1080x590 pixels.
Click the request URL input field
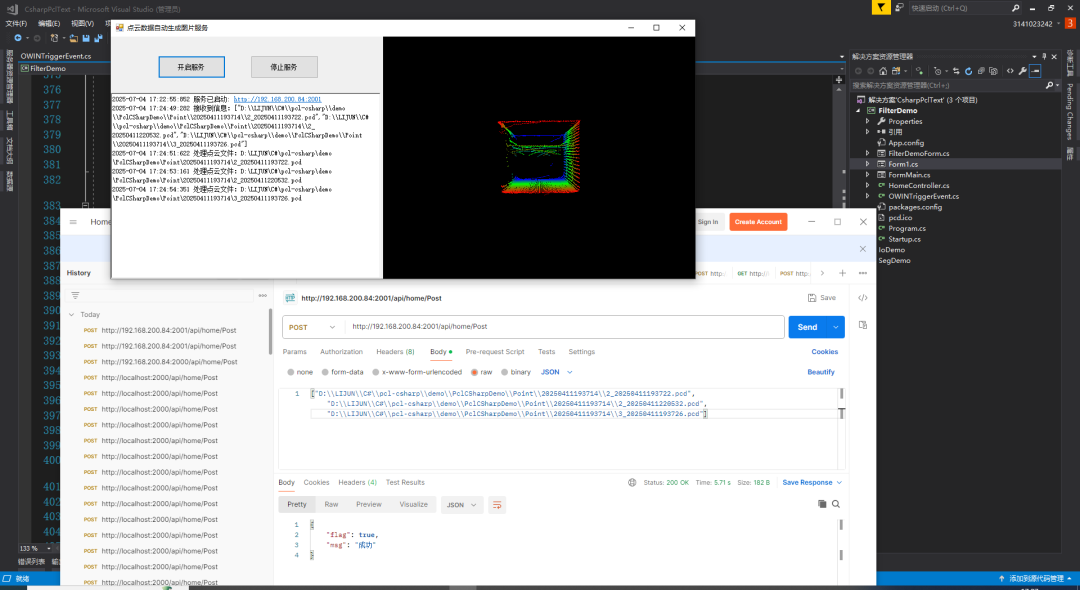point(560,327)
